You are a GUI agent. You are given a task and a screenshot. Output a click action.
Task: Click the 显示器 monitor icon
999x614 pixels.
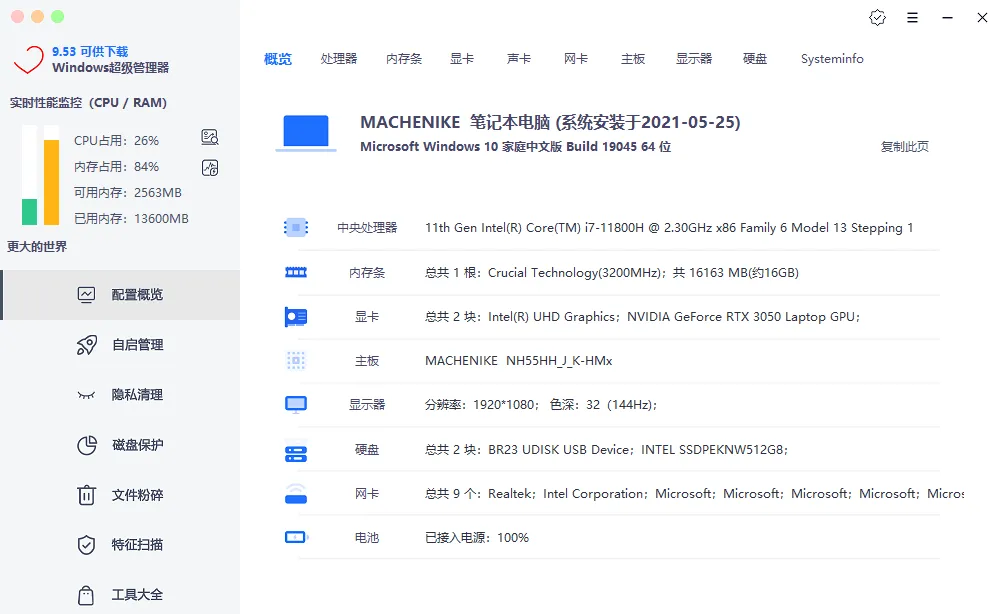(x=296, y=404)
